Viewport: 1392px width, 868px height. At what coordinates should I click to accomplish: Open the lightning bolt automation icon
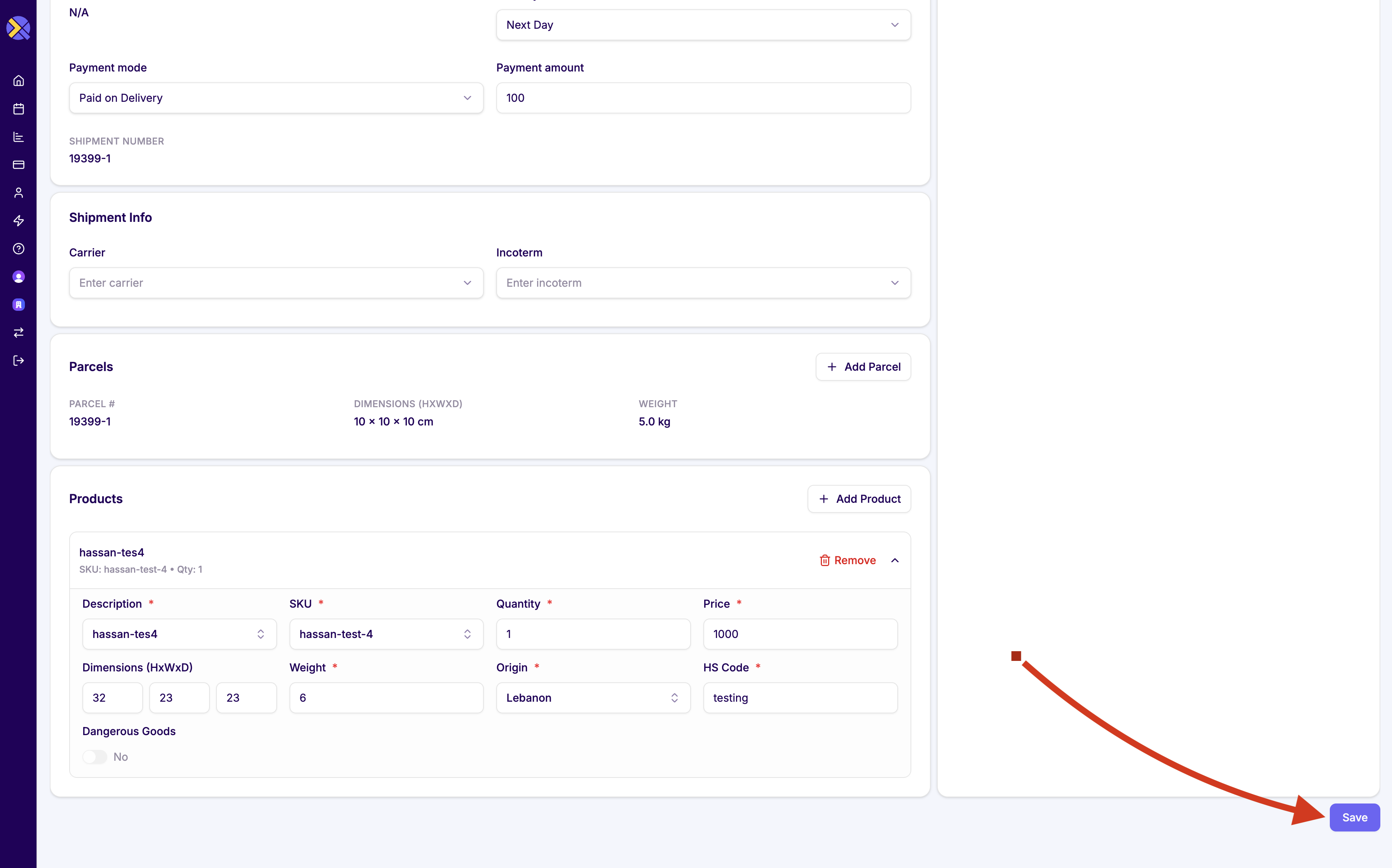(18, 221)
